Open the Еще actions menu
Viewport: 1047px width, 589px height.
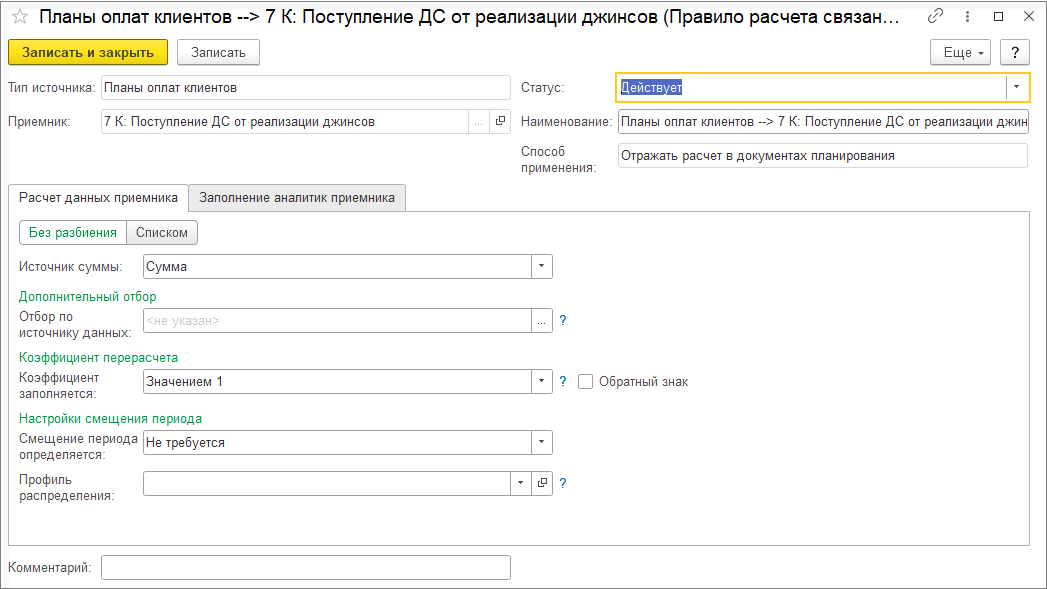click(x=960, y=52)
